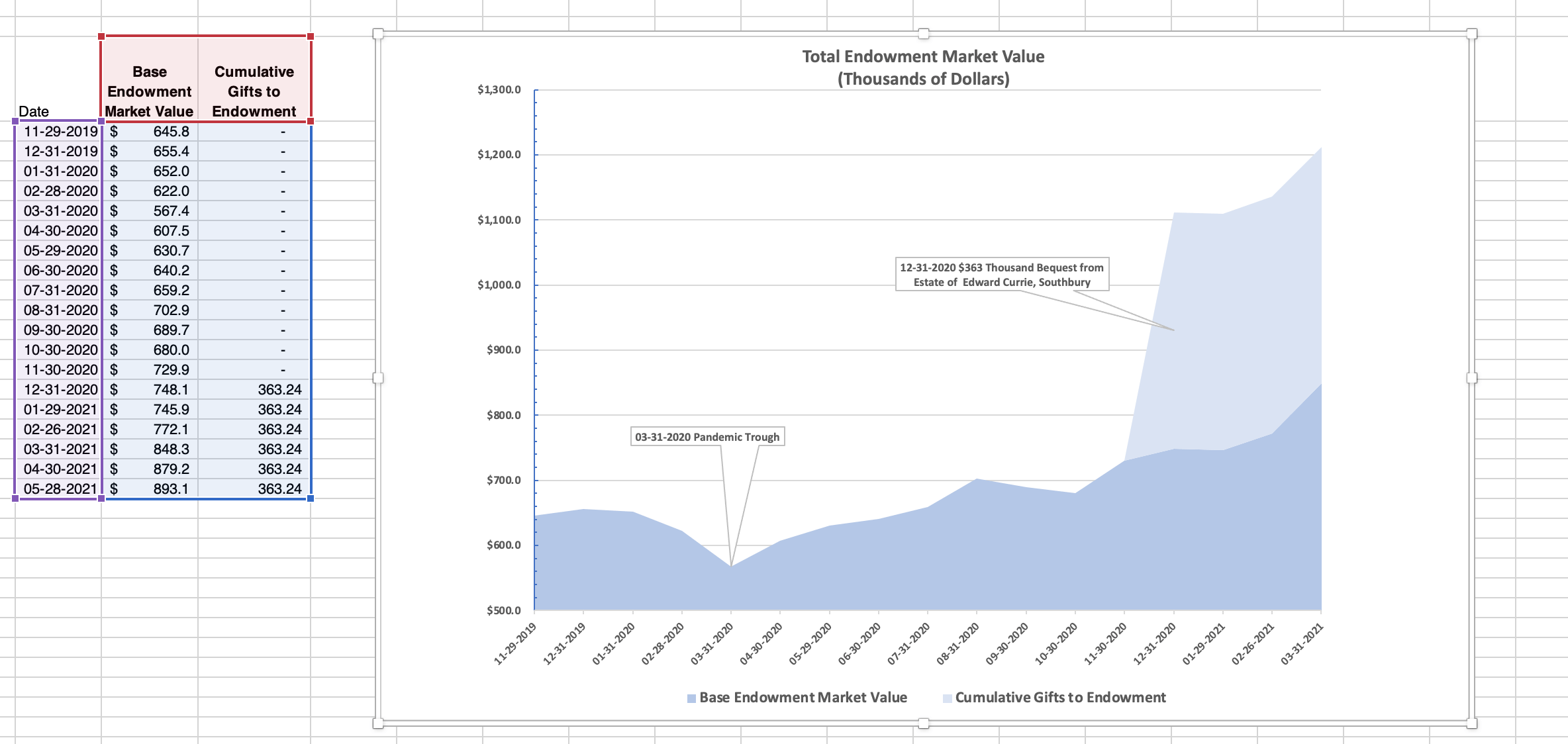Click the red range handle at header top-right
Viewport: 1568px width, 744px height.
pos(311,36)
